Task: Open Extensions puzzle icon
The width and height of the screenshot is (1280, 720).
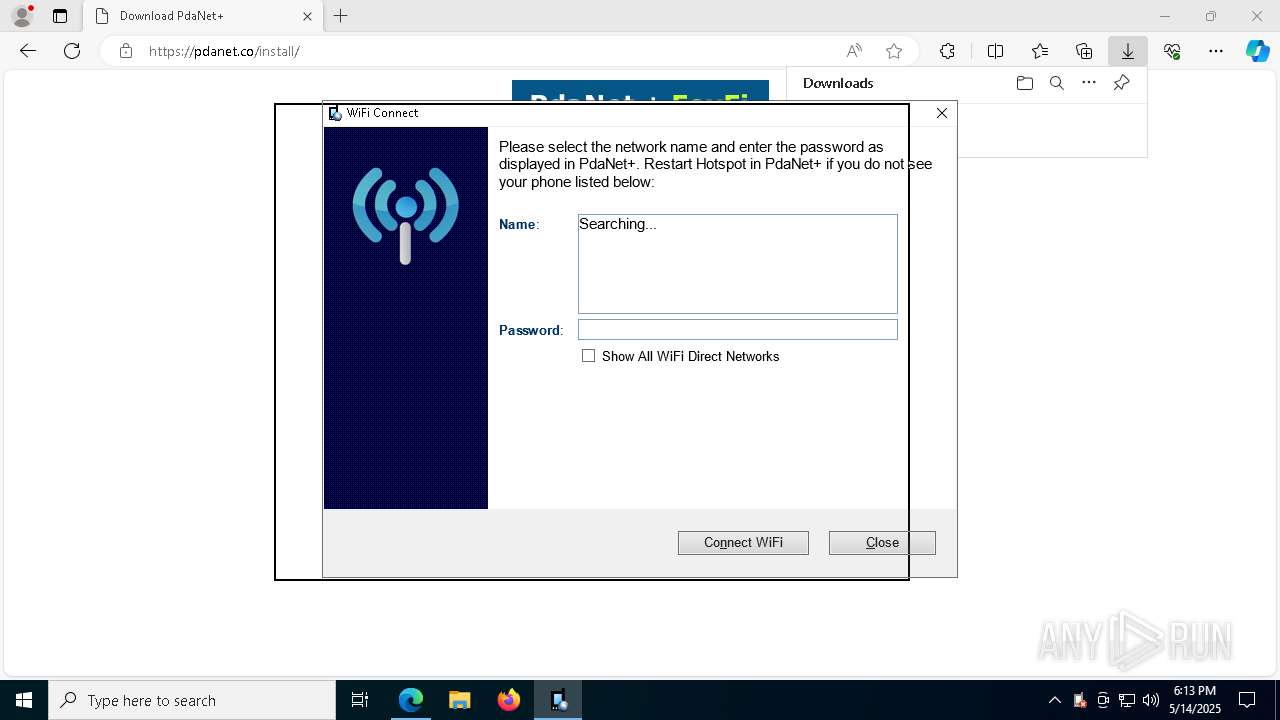Action: [x=947, y=51]
